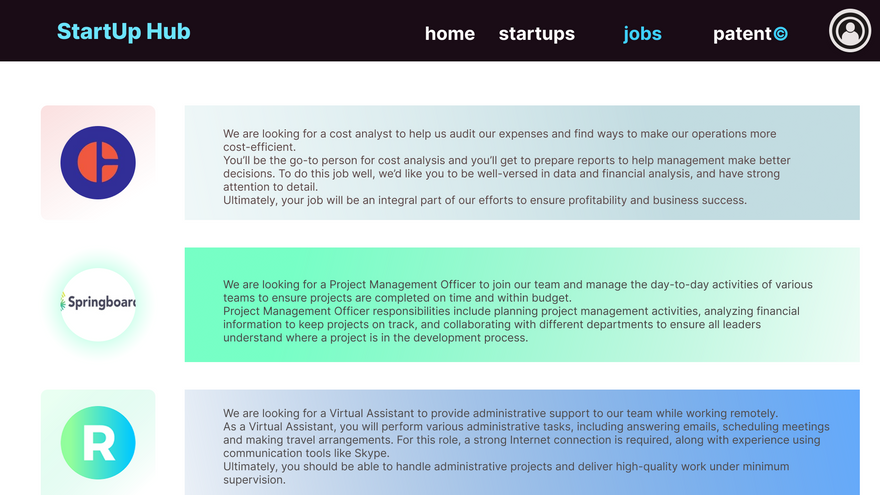Select the opening line seeking a Project Management Officer
Image resolution: width=880 pixels, height=495 pixels.
pos(517,285)
